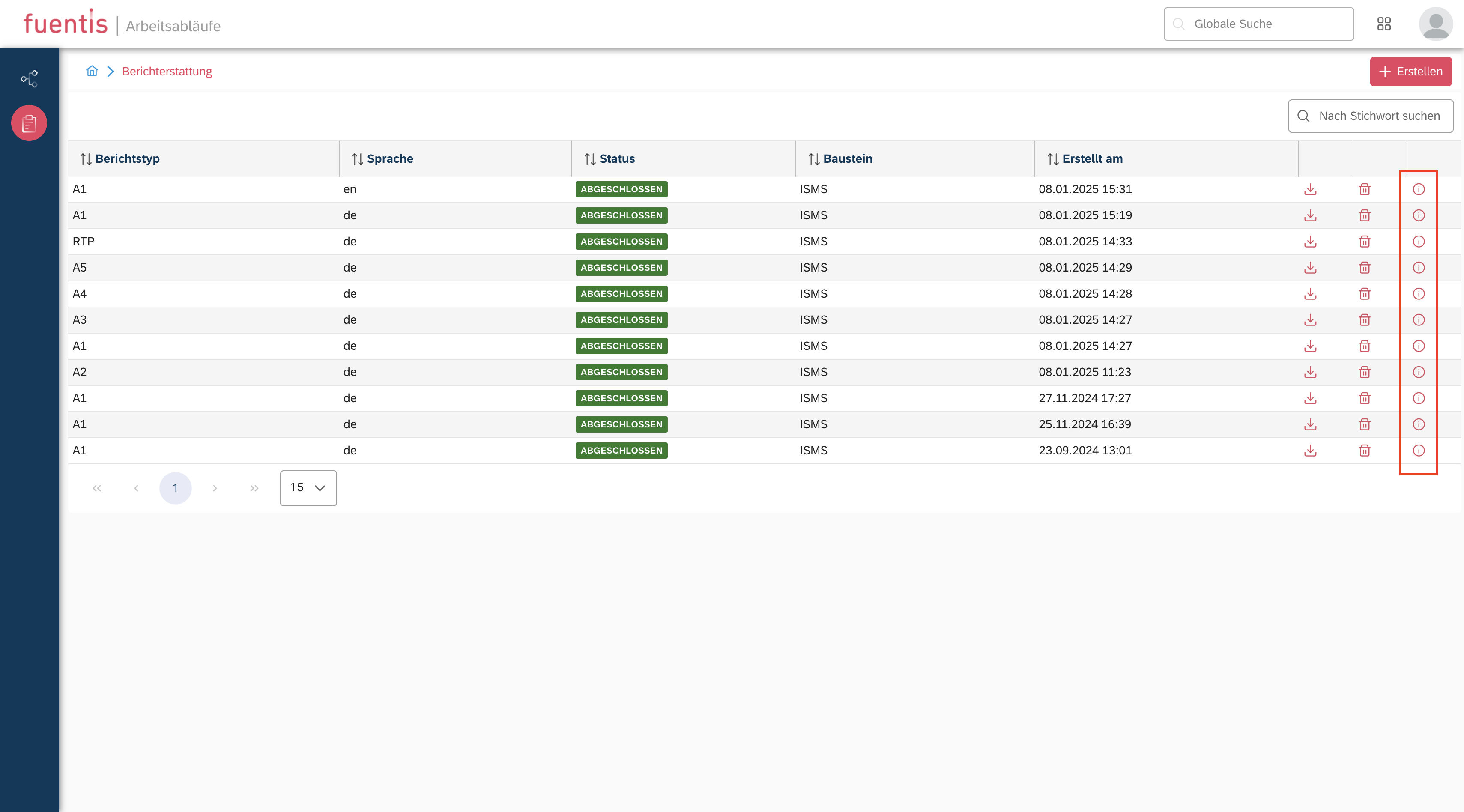Sort table by Status column

[x=610, y=159]
